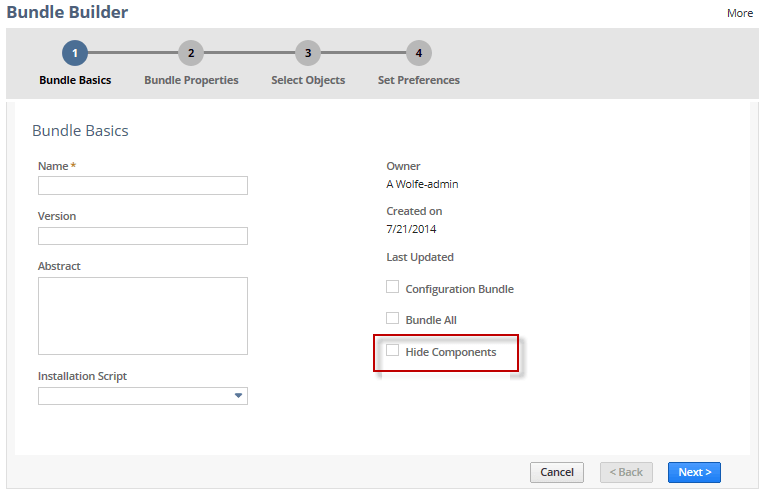Image resolution: width=762 pixels, height=492 pixels.
Task: Open the Installation Script dropdown
Action: [x=143, y=396]
